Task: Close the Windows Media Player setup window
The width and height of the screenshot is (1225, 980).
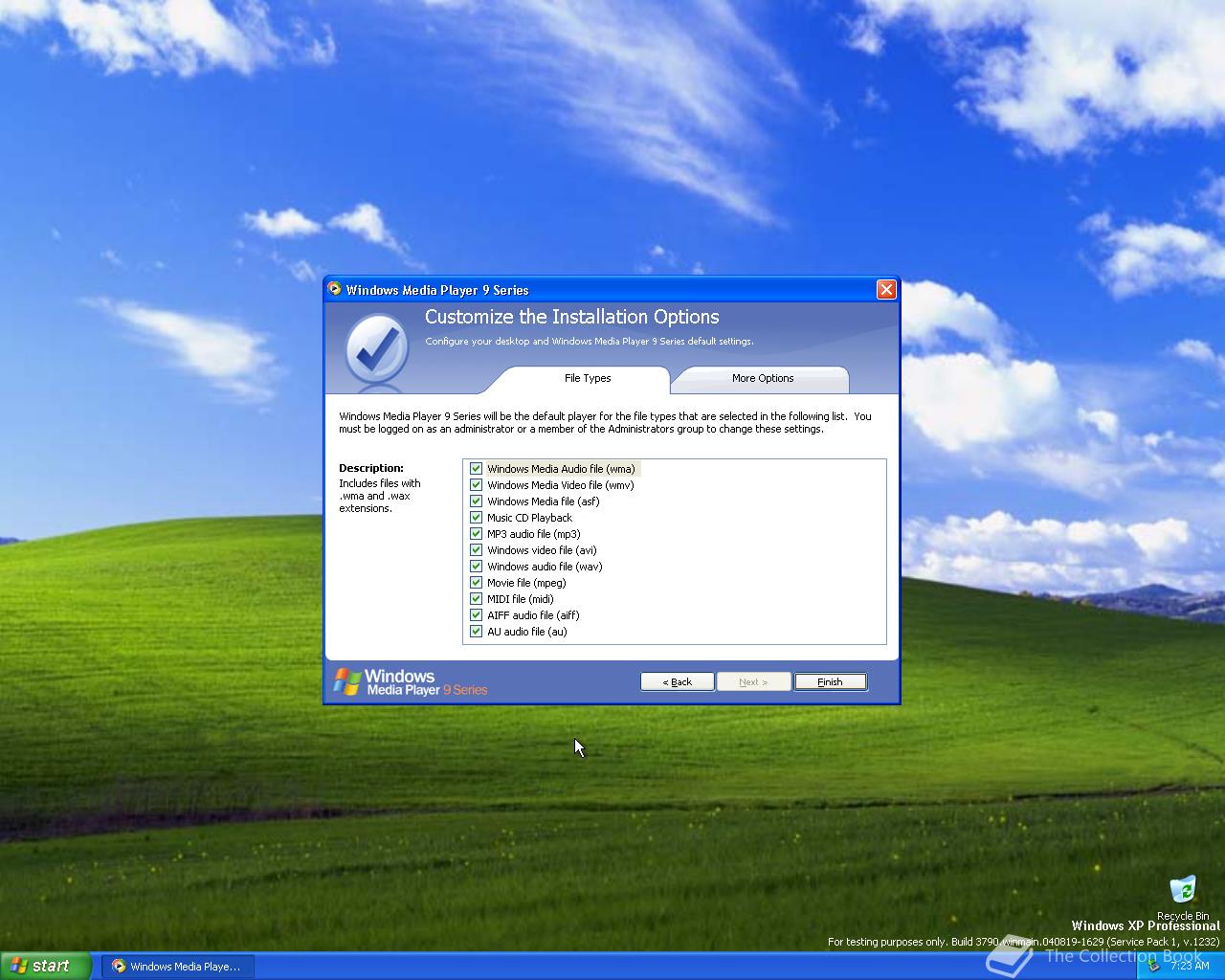Action: coord(886,289)
